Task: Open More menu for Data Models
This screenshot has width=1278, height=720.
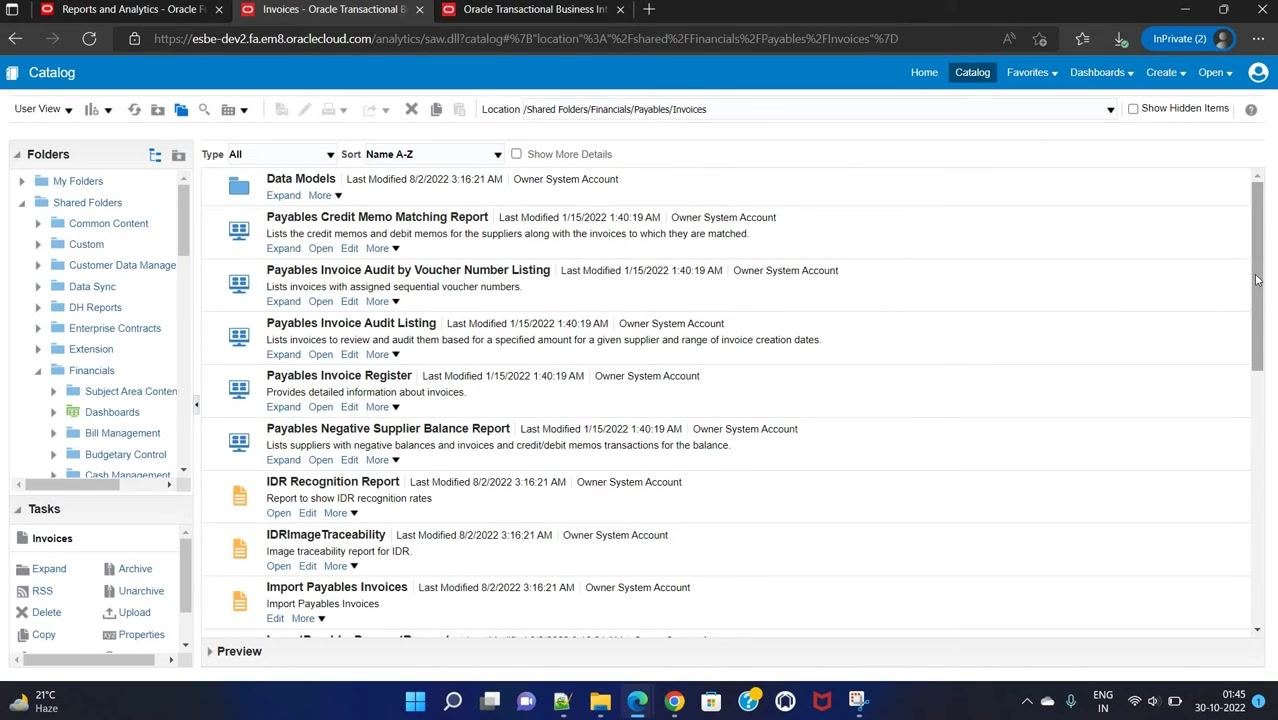Action: 325,196
